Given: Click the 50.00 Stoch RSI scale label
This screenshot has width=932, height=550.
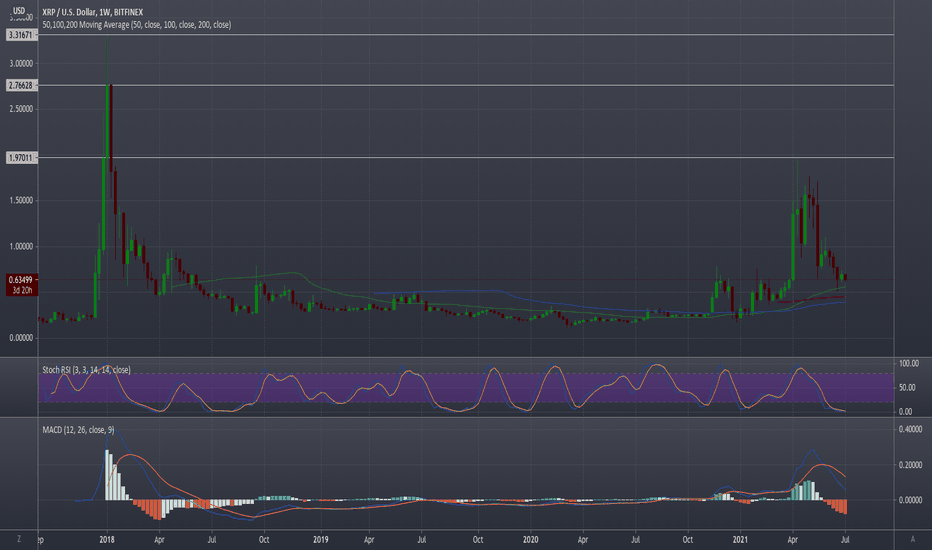Looking at the screenshot, I should [906, 388].
